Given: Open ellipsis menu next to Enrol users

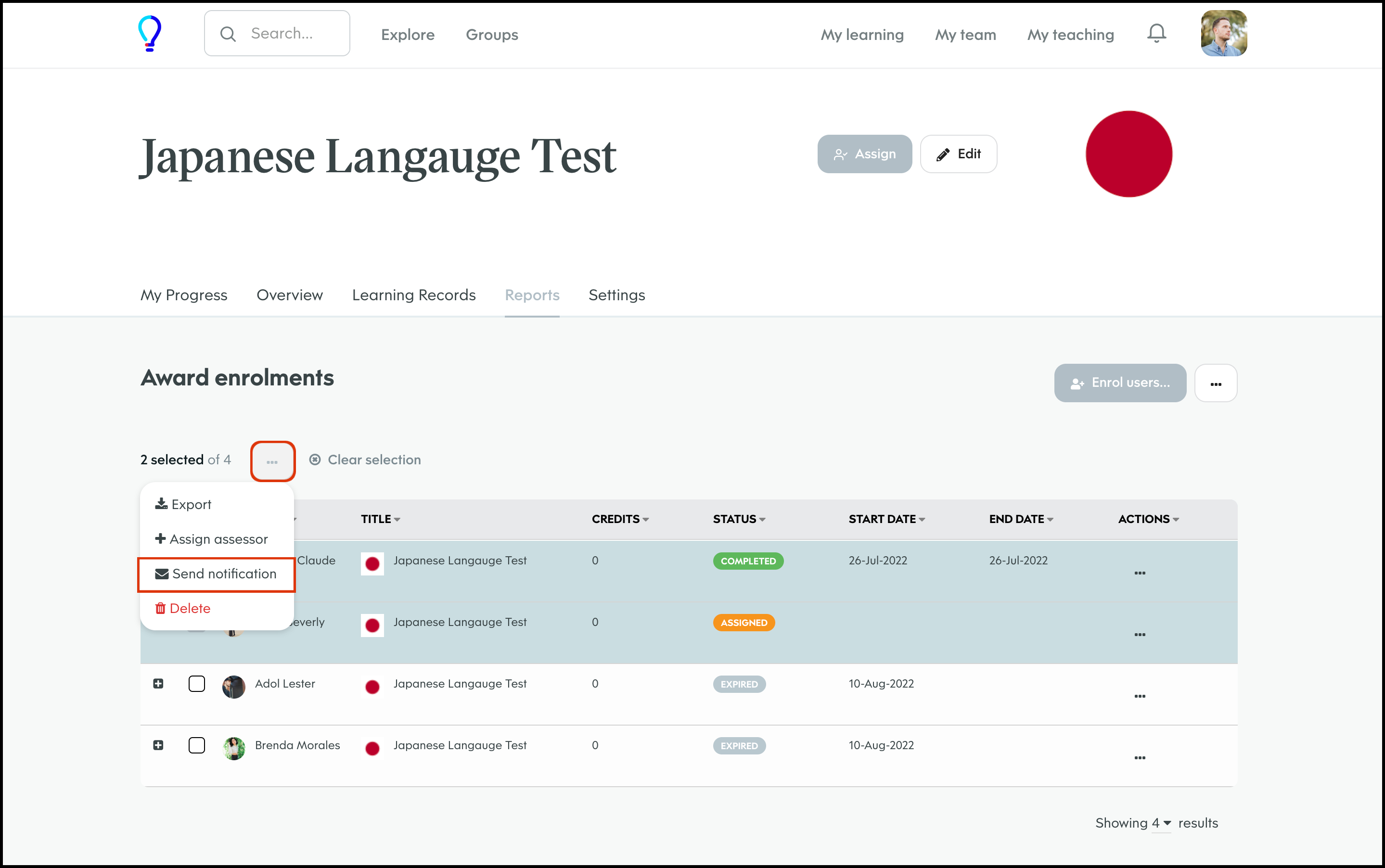Looking at the screenshot, I should (x=1215, y=383).
